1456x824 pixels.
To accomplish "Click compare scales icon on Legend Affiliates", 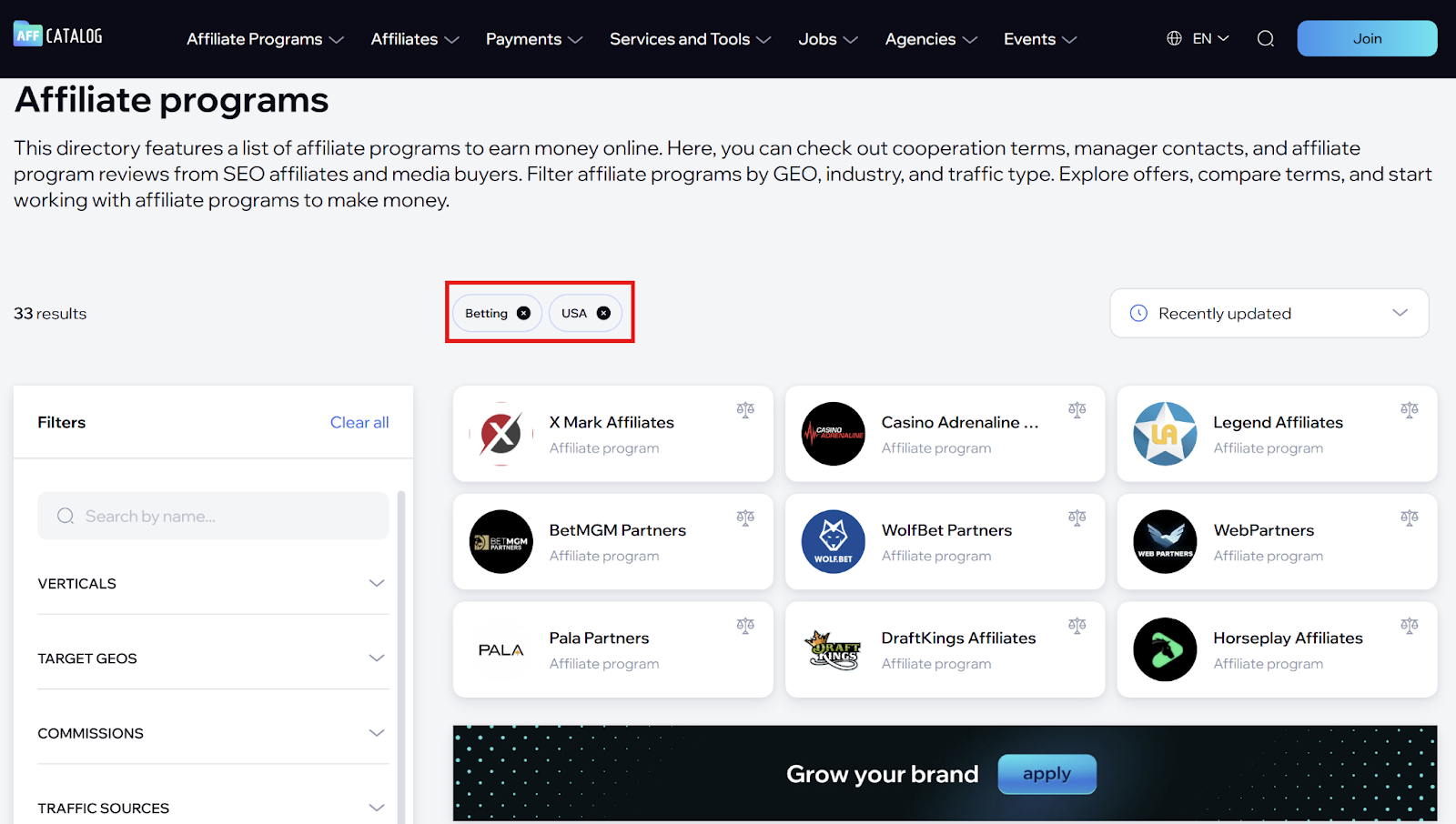I will coord(1409,410).
